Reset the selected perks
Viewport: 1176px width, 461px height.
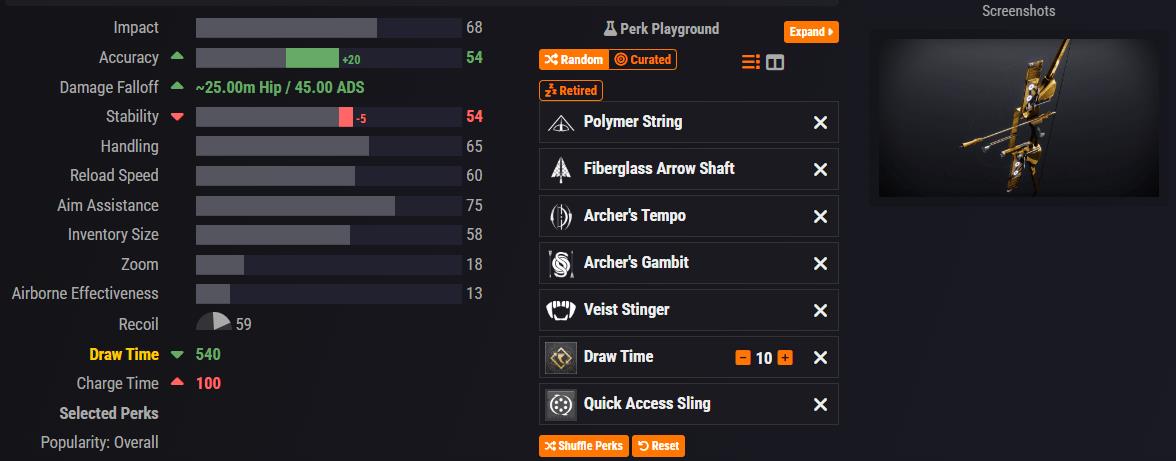click(x=658, y=446)
